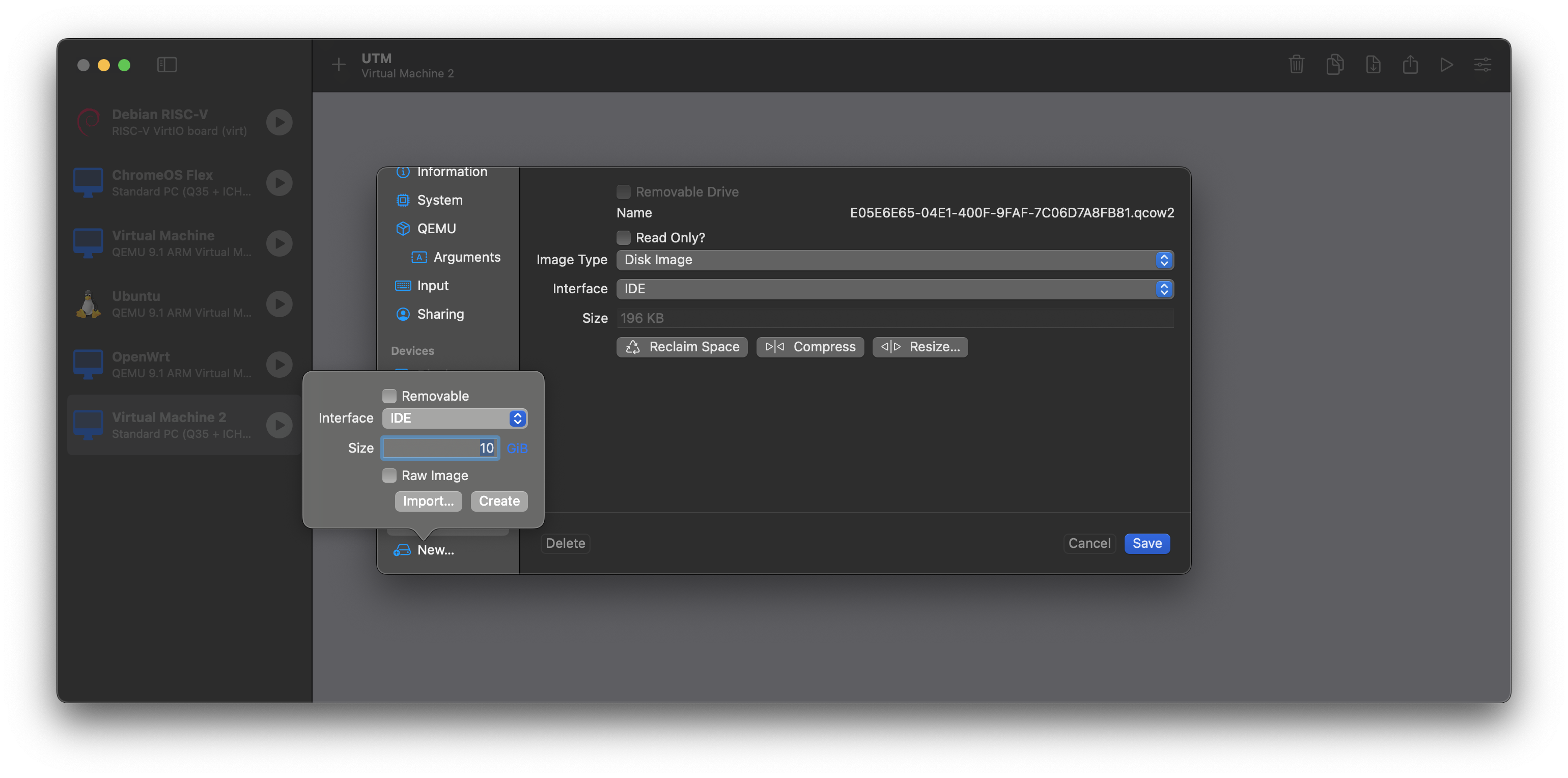Check the Raw Image checkbox
Viewport: 1568px width, 778px height.
point(389,476)
